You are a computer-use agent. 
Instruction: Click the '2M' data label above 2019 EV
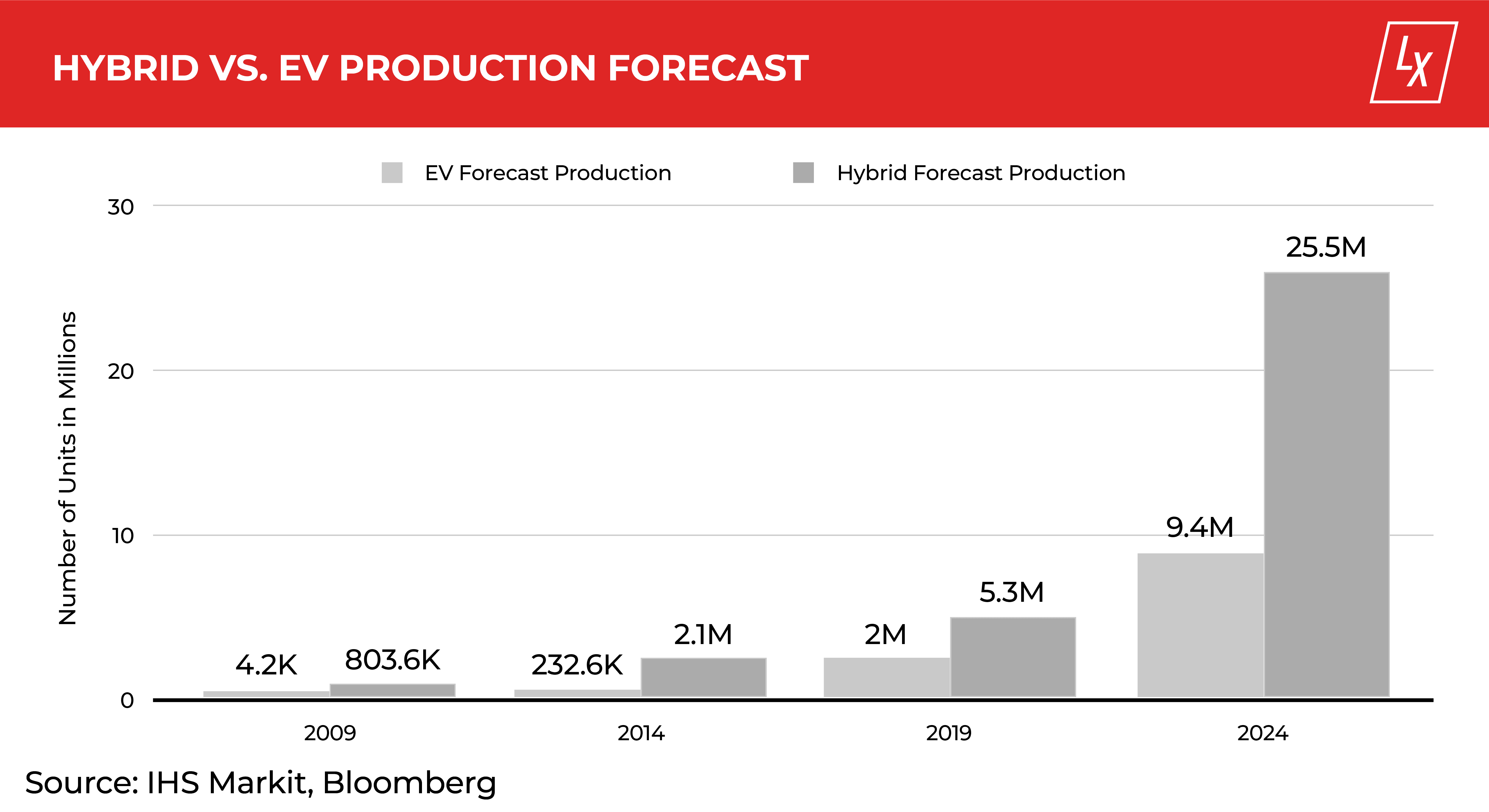(886, 635)
